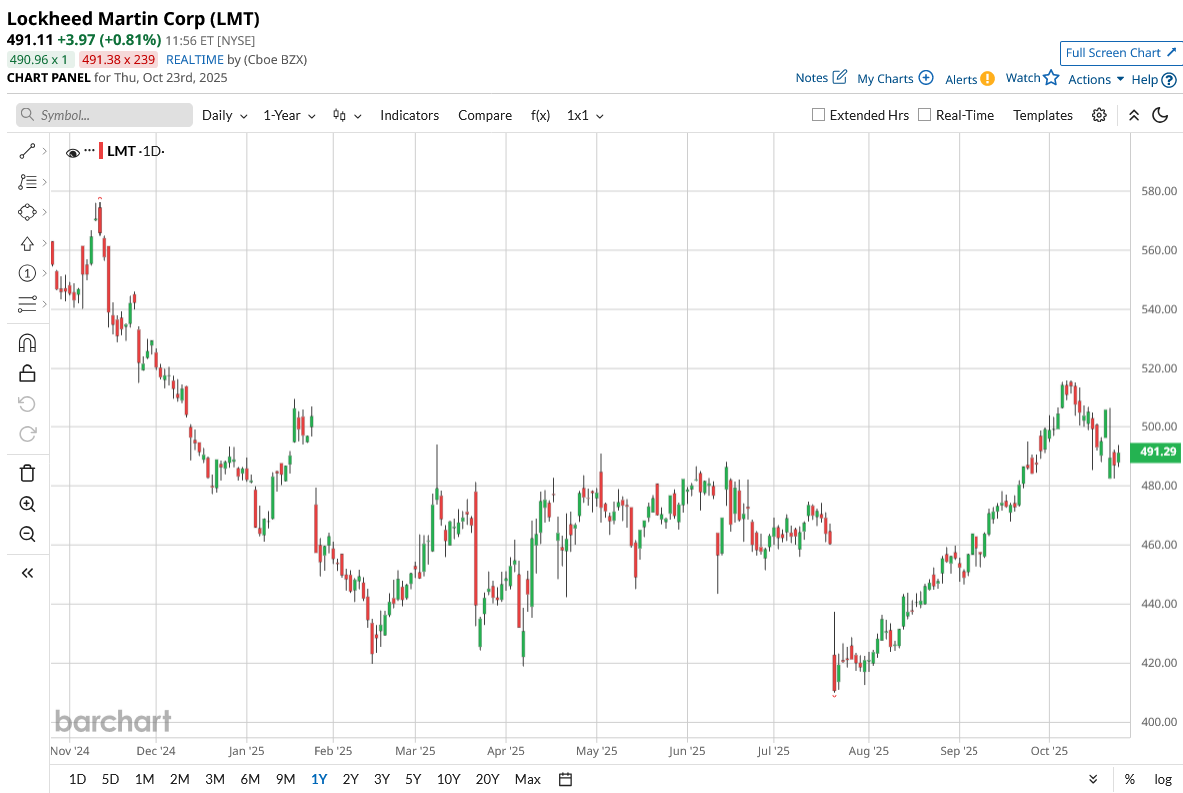The image size is (1183, 793).
Task: Switch to dark mode moon icon
Action: point(1160,115)
